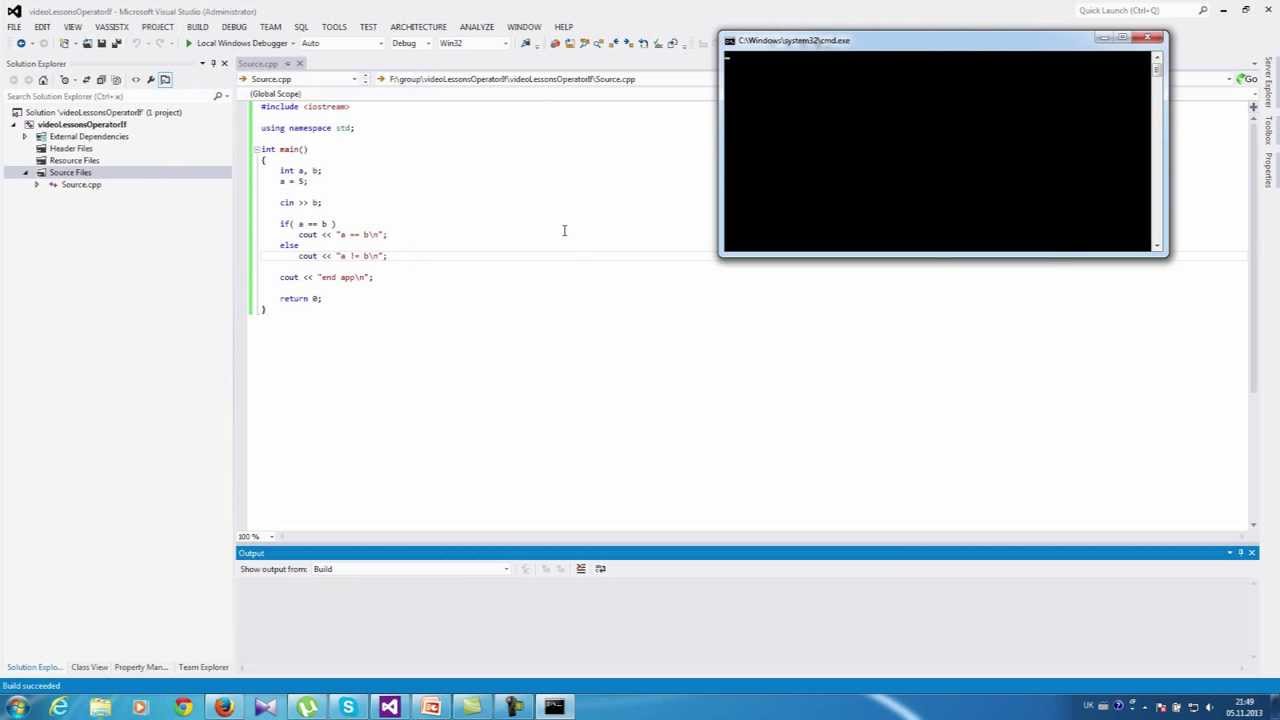Close the Source.cpp editor tab
1280x720 pixels.
[299, 63]
